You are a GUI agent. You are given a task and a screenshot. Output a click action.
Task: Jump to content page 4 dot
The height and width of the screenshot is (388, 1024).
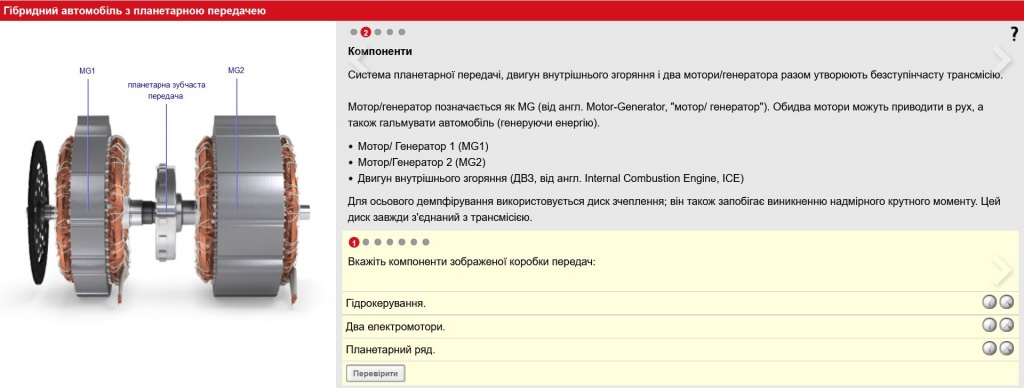tap(389, 32)
